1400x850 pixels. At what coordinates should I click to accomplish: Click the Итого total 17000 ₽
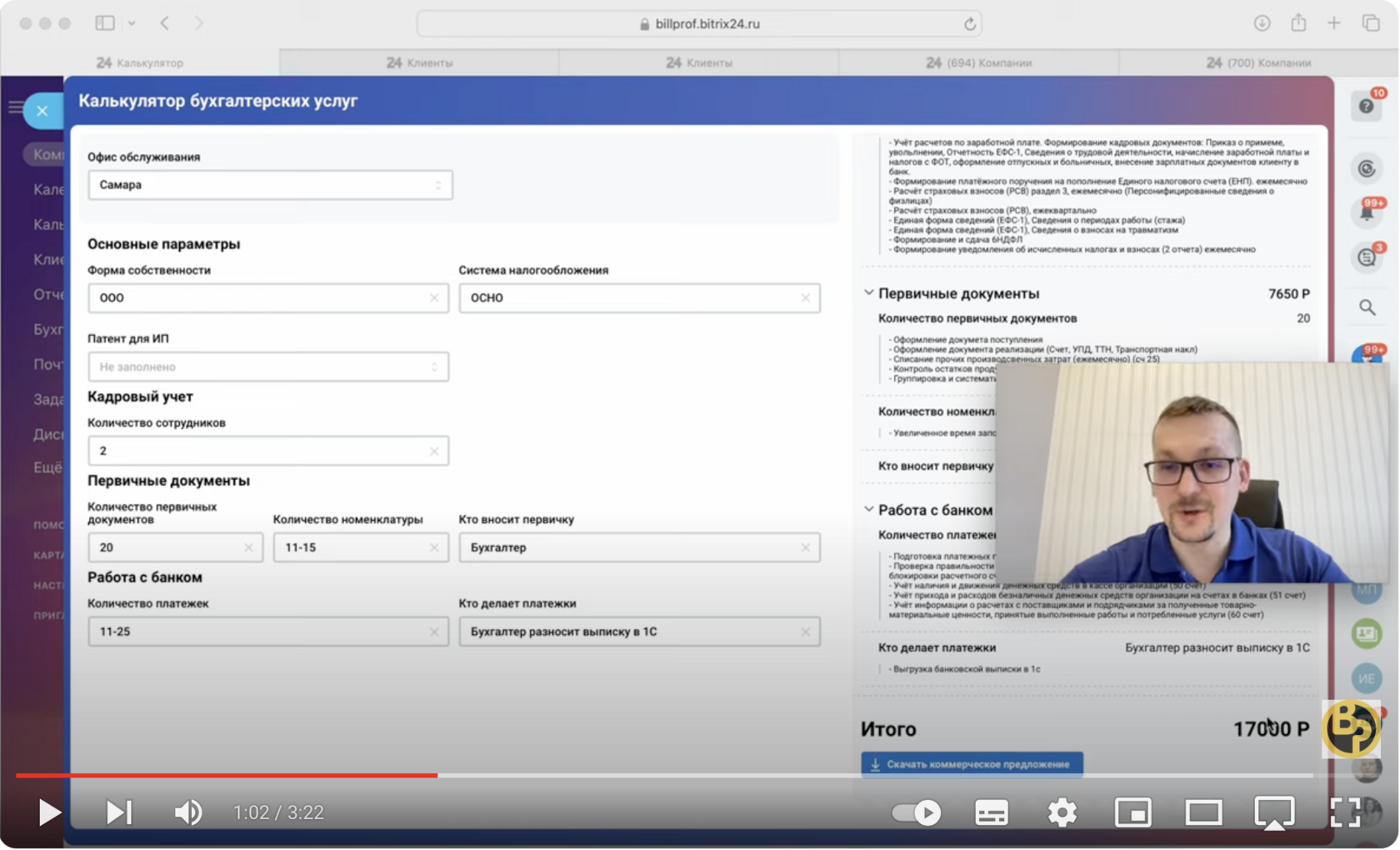(1272, 729)
